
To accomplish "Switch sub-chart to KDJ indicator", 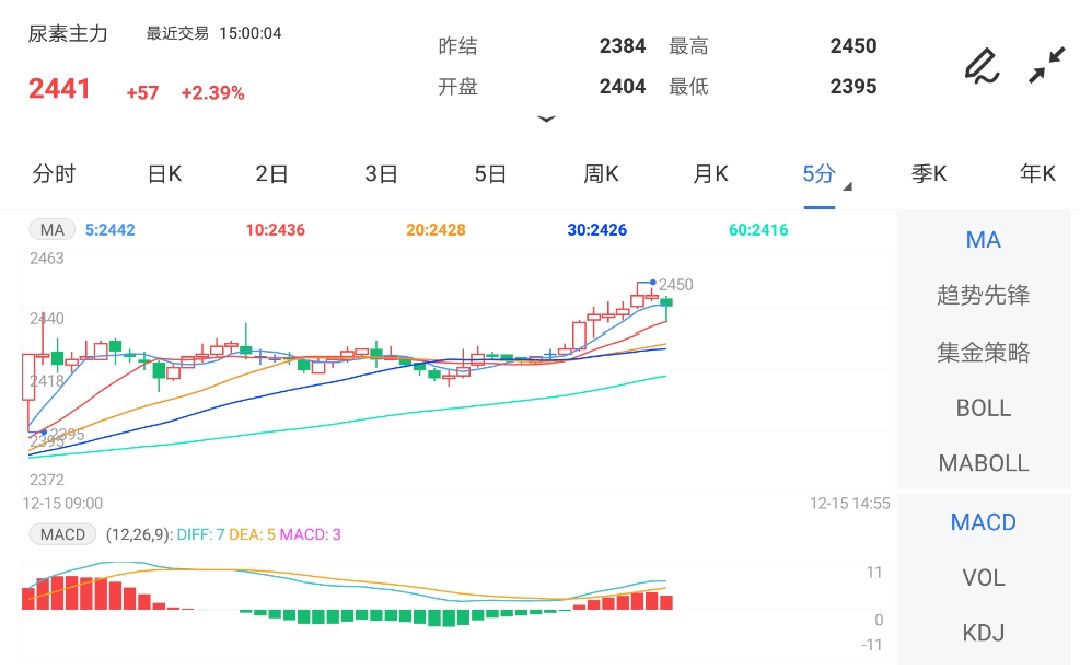I will 983,633.
